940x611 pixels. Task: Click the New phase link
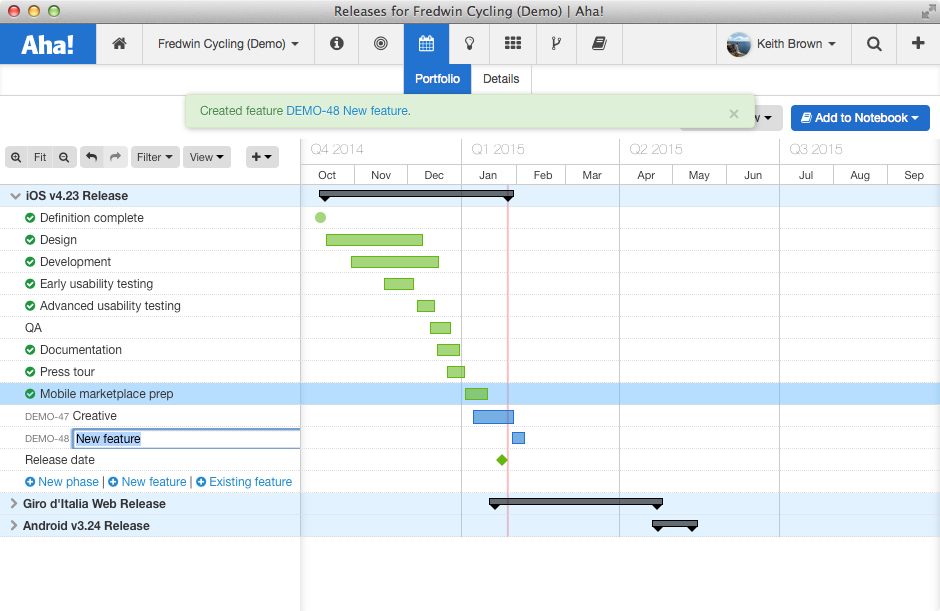pos(68,482)
